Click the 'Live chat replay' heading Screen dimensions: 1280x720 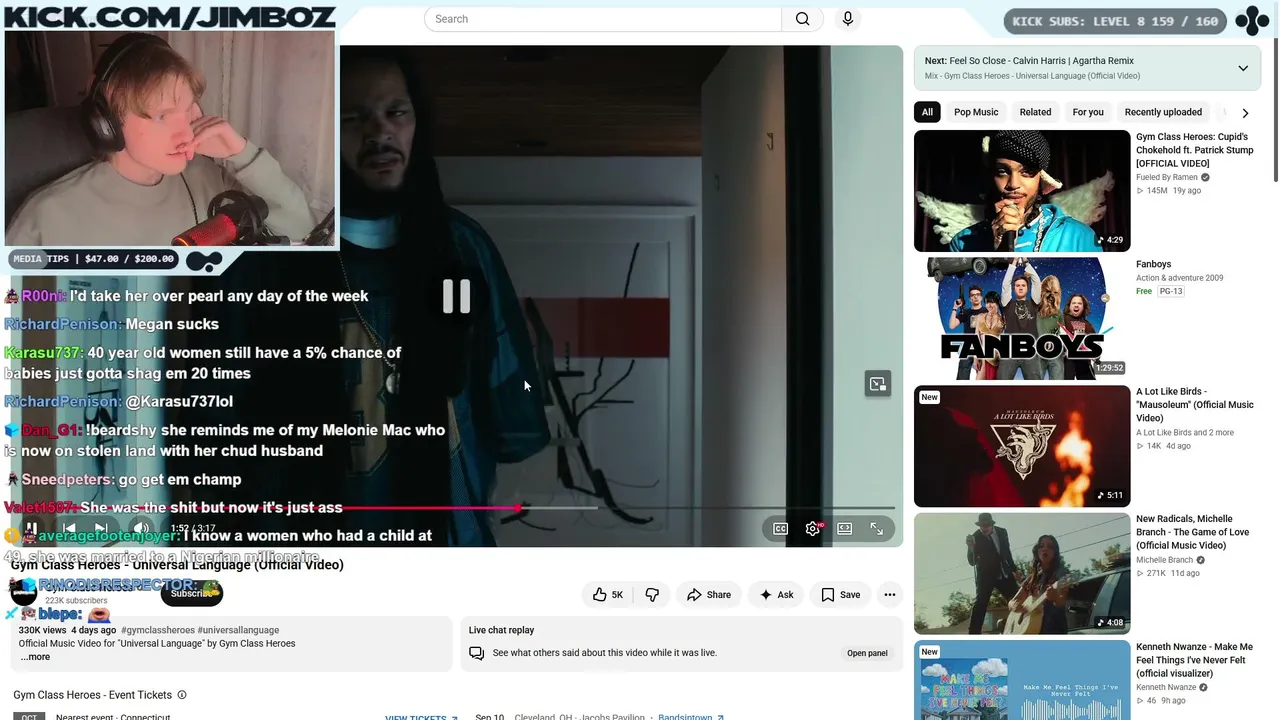pyautogui.click(x=501, y=630)
